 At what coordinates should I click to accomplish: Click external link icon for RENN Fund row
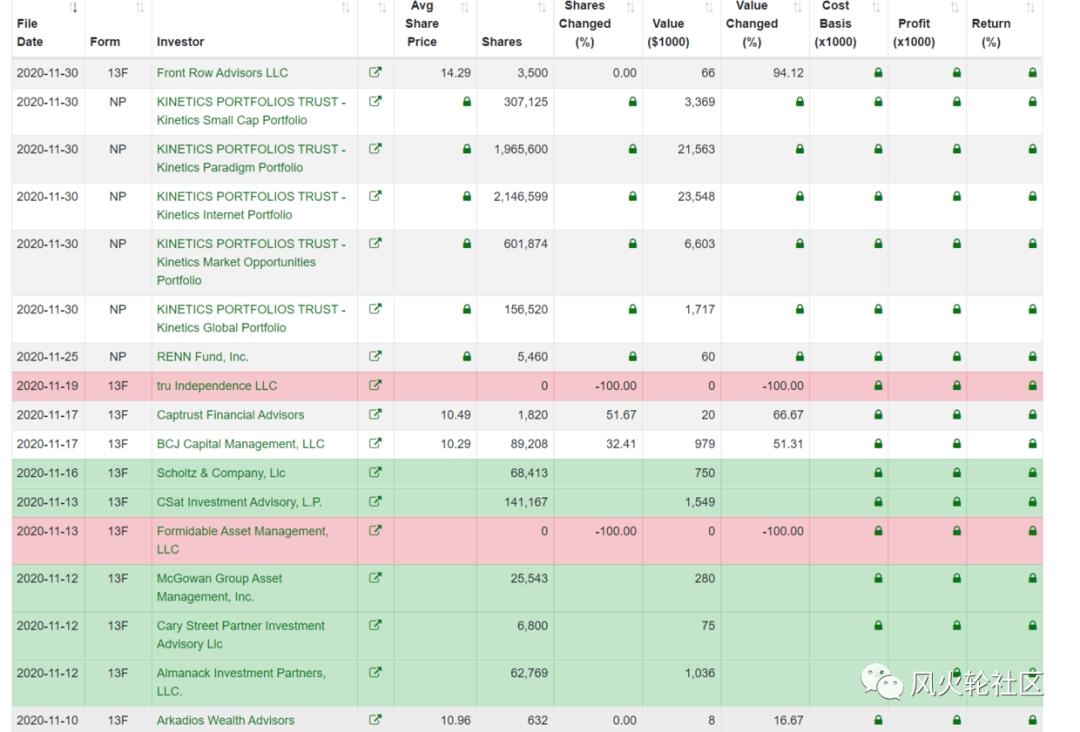(x=375, y=356)
